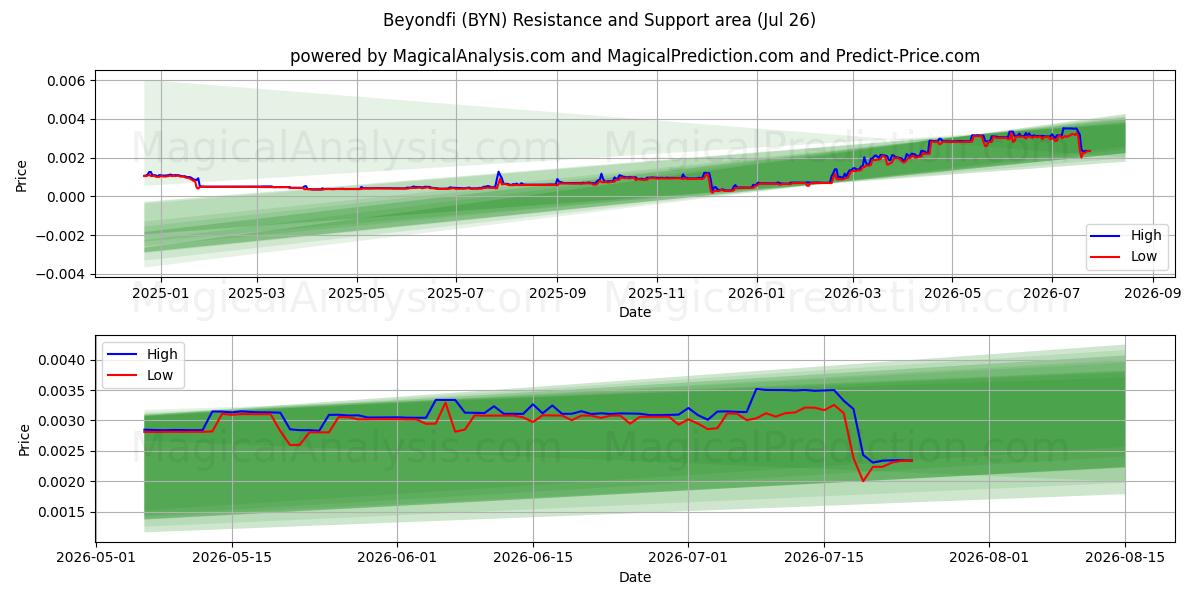1200x600 pixels.
Task: Click the '2025-09' tick label on the top chart axis
Action: point(557,294)
